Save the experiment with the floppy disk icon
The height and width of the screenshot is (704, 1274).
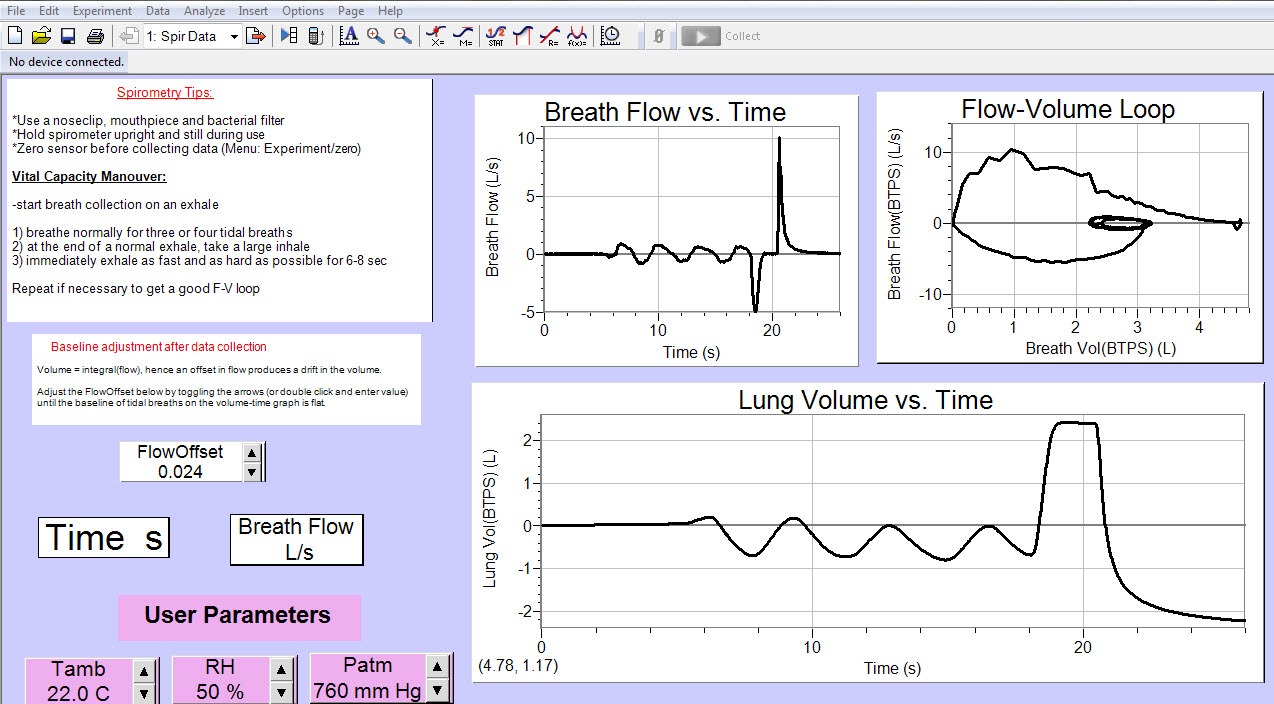tap(68, 36)
